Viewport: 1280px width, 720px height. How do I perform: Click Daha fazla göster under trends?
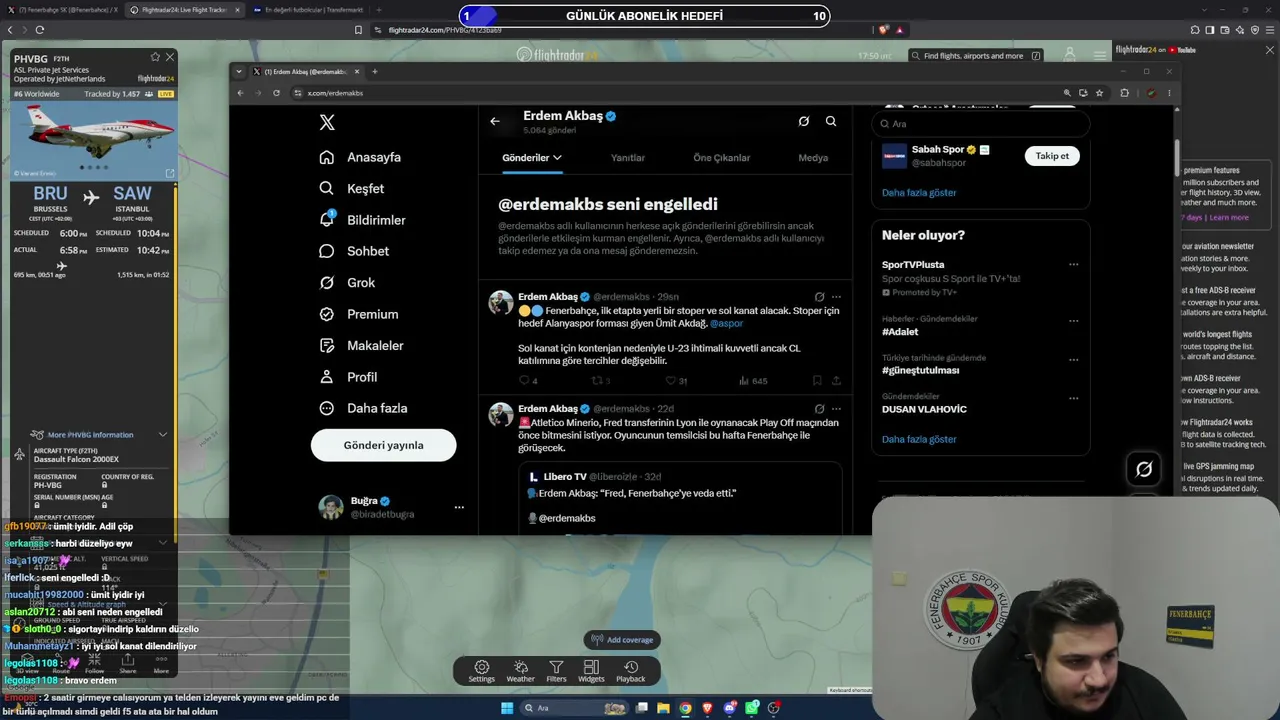(919, 439)
